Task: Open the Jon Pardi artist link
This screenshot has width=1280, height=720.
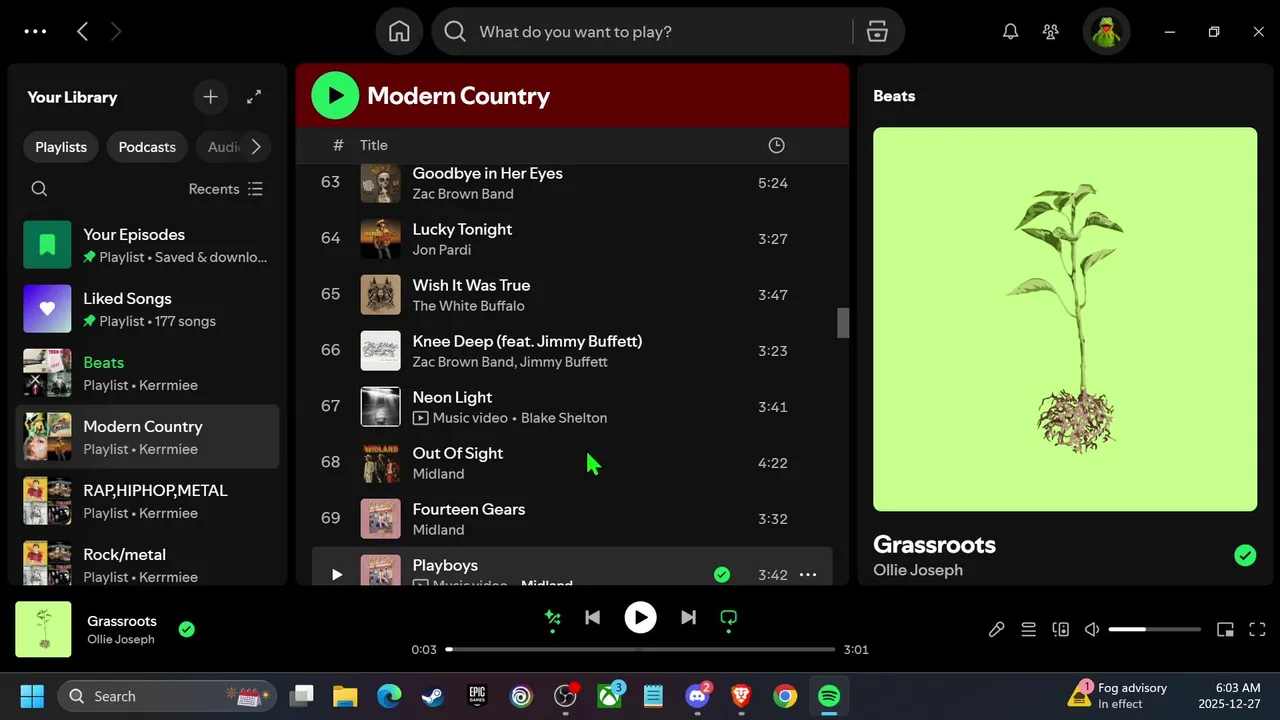Action: pyautogui.click(x=442, y=250)
